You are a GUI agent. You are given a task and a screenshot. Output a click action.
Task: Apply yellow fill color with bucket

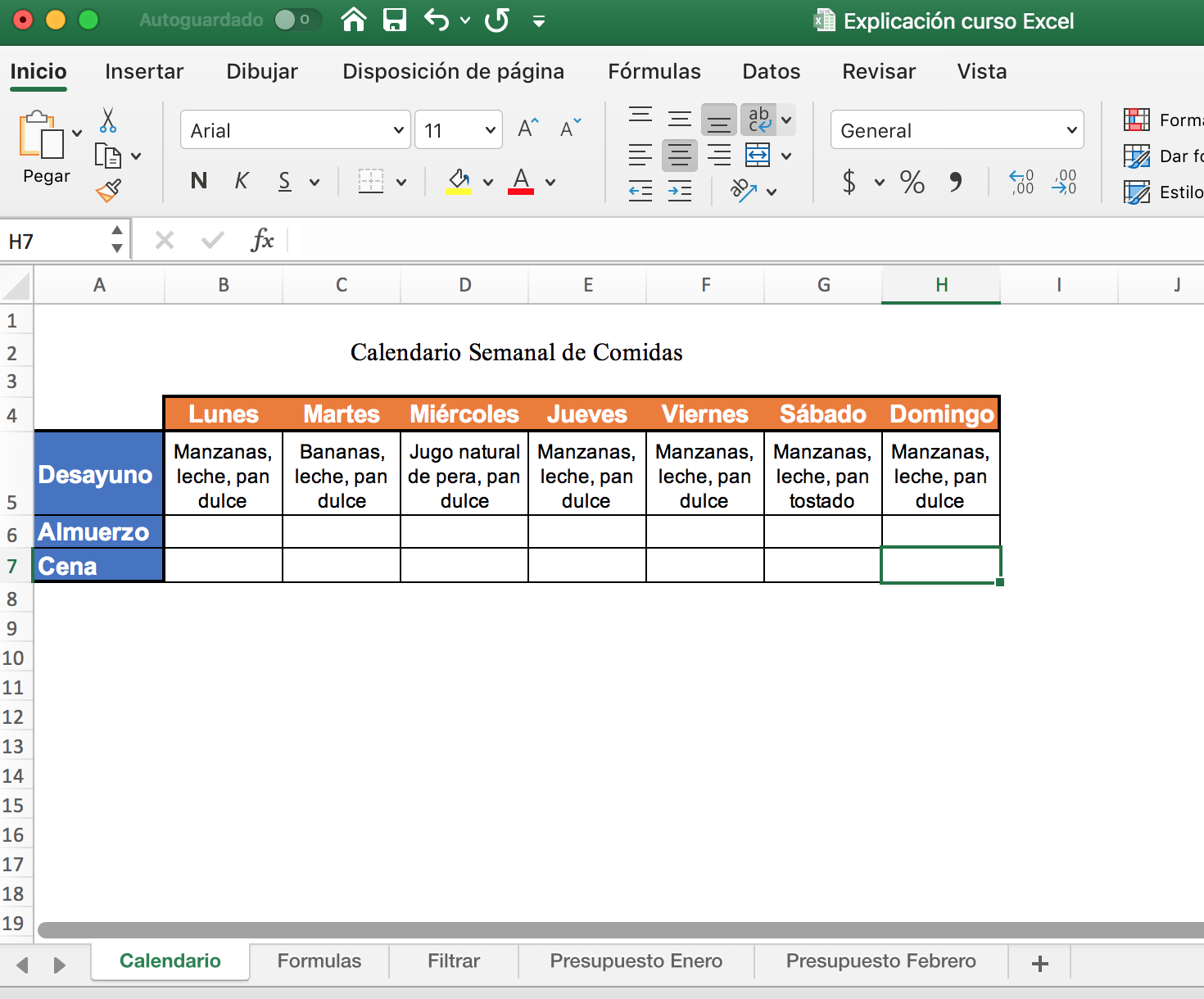pos(459,181)
